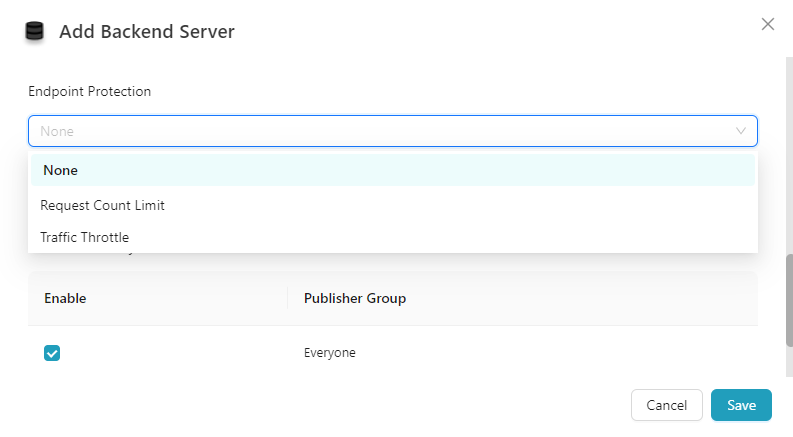Screen dimensions: 793x437
Task: Click the empty area left of Cancel
Action: 330,405
